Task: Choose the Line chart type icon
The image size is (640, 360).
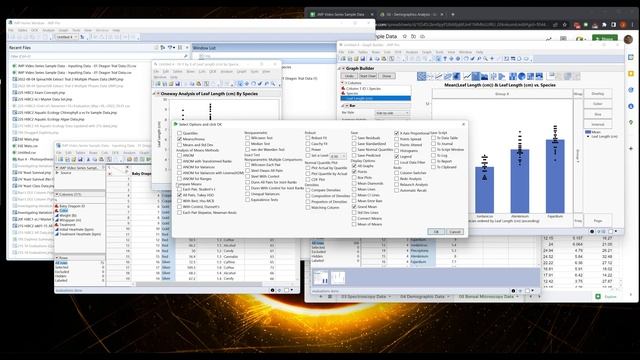Action: pyautogui.click(x=467, y=76)
